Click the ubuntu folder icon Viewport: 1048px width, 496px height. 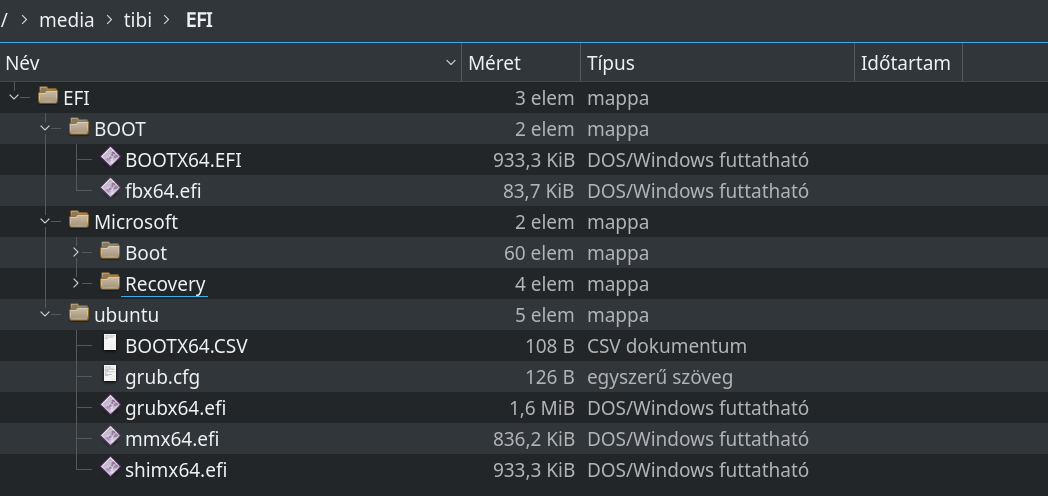tap(79, 313)
